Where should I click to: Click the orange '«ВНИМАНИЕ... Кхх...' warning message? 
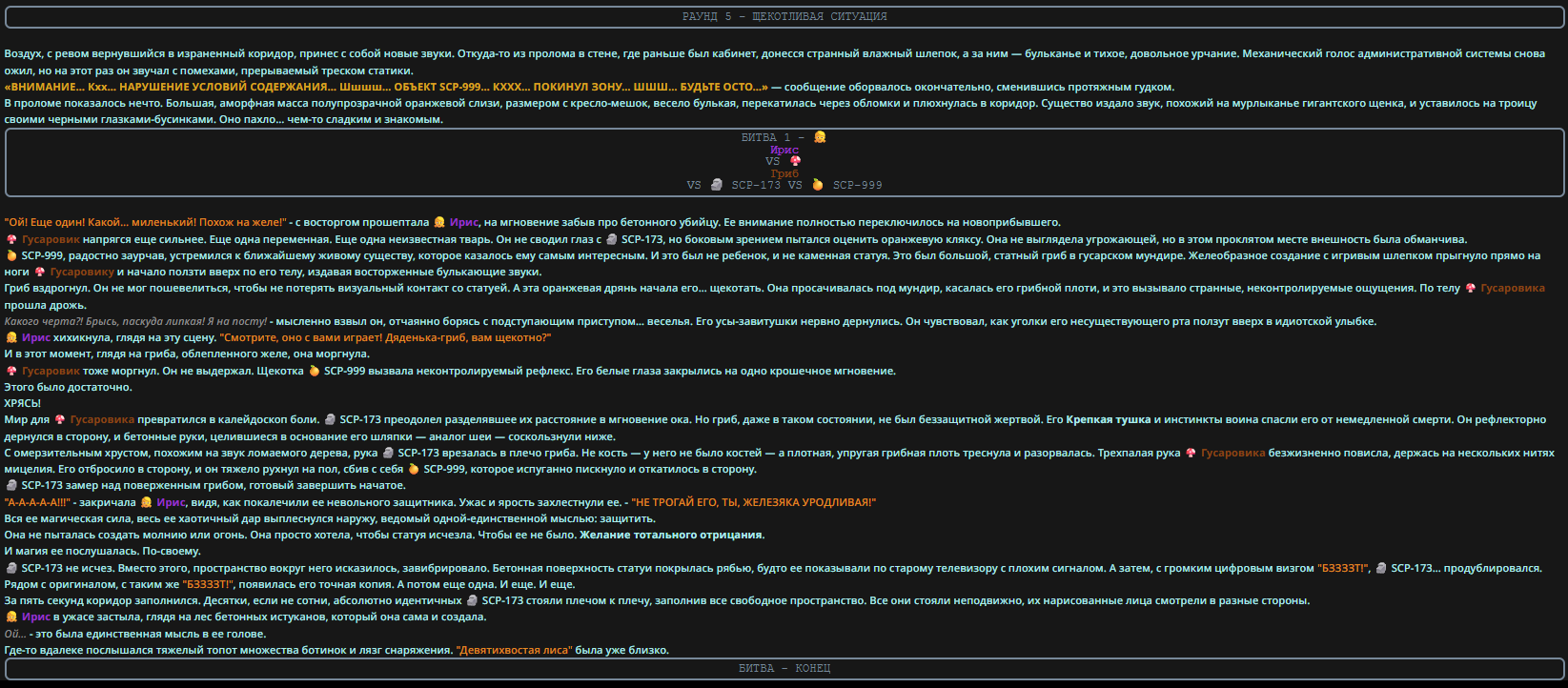click(386, 87)
